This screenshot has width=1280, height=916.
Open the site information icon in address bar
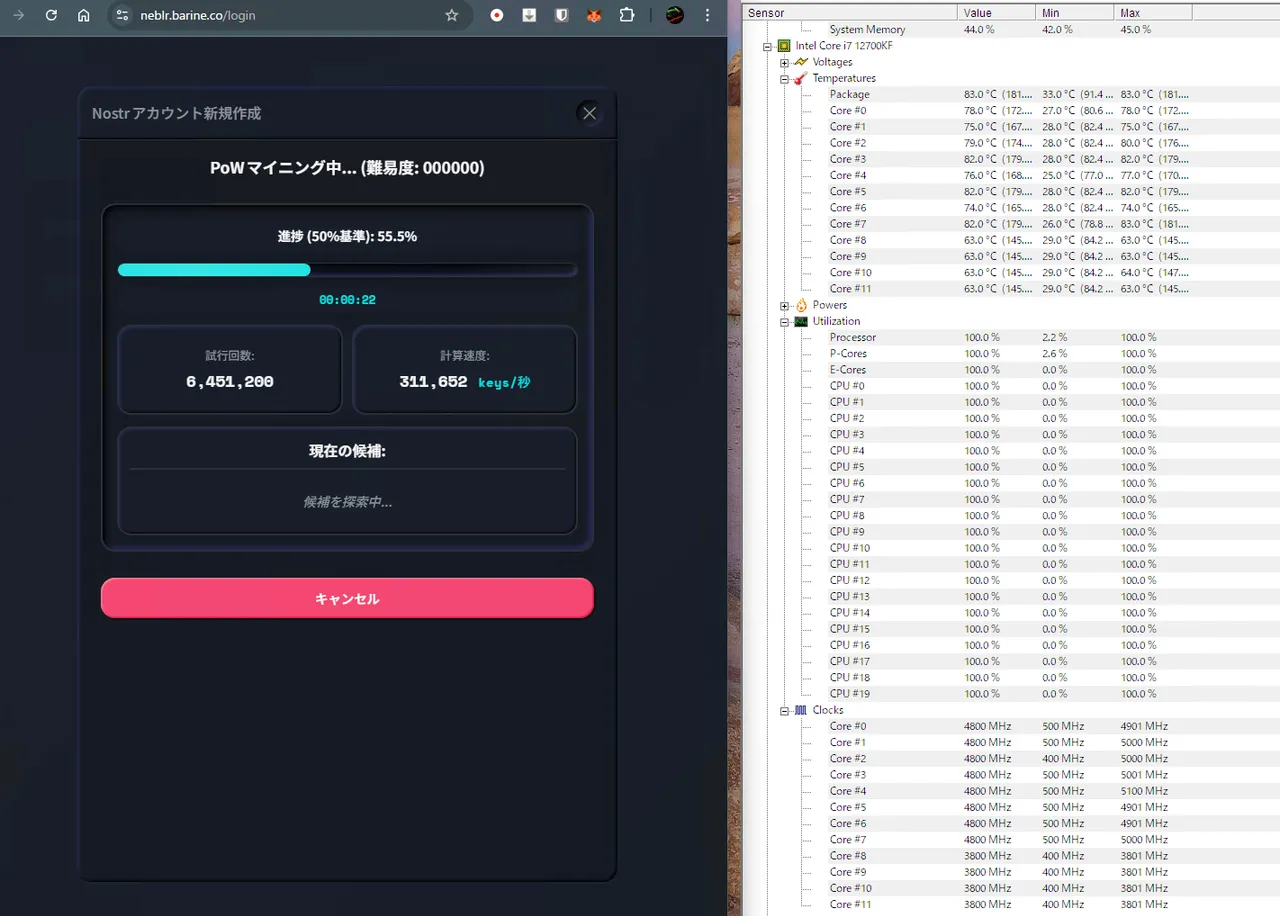click(x=123, y=15)
